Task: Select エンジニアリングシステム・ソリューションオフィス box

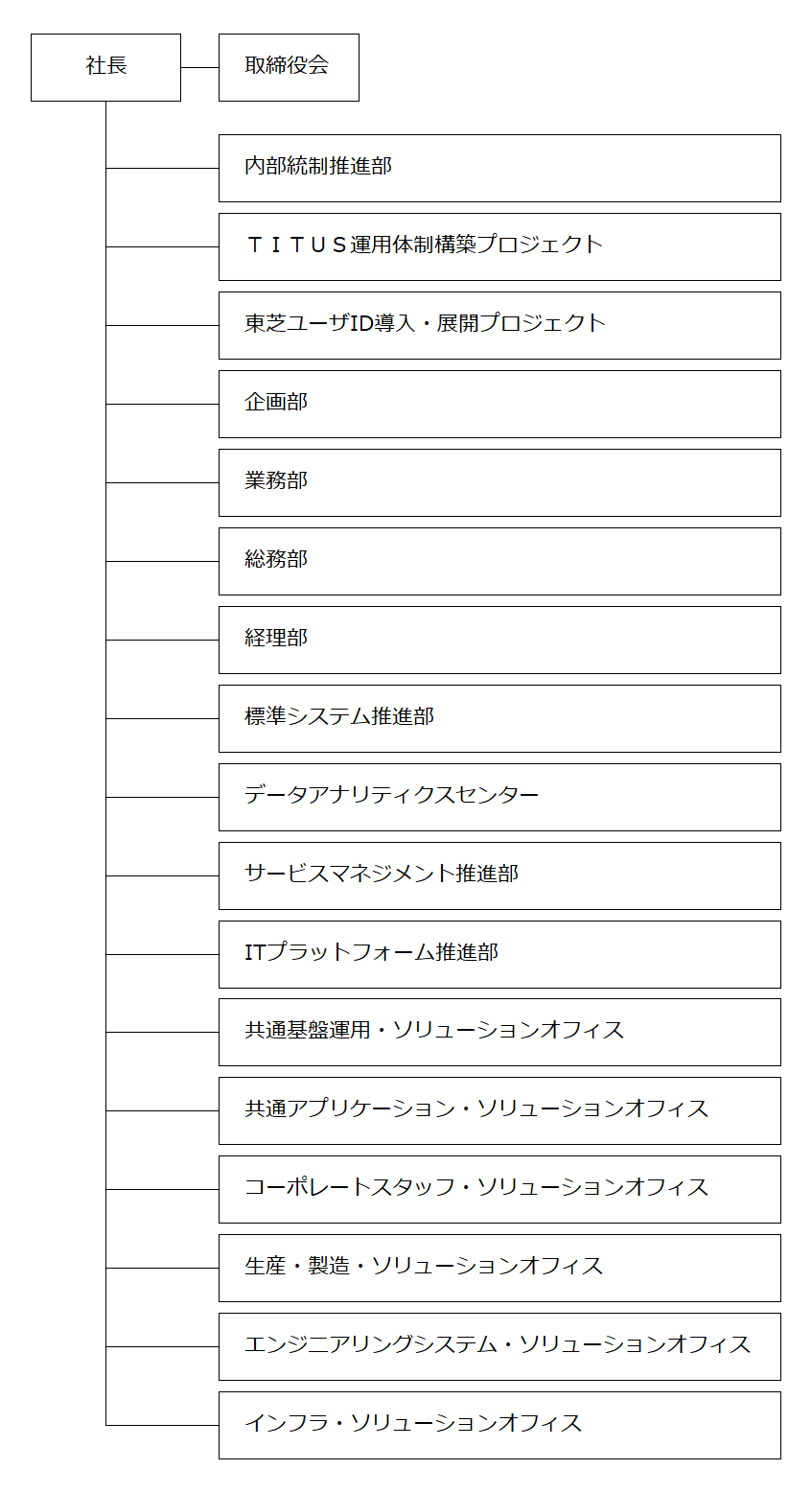Action: pos(499,1346)
